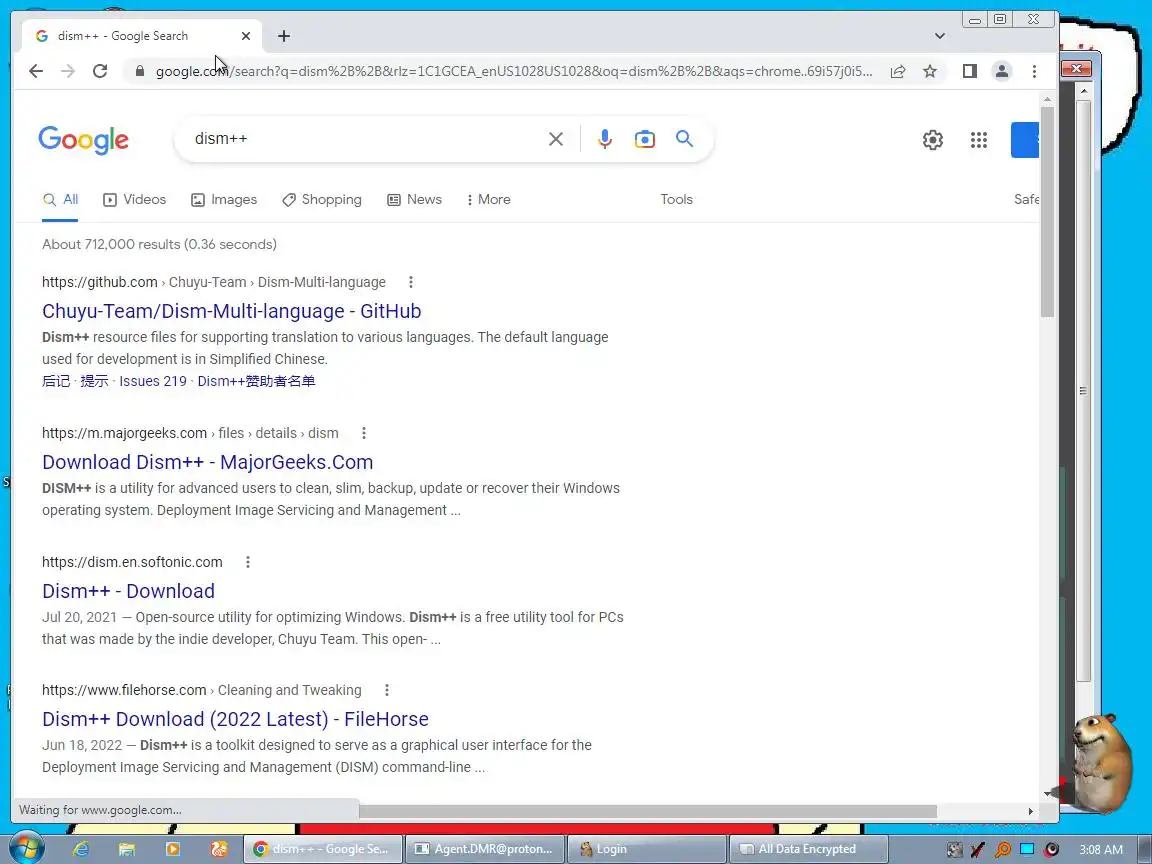1152x864 pixels.
Task: View site information via the lock icon
Action: (x=140, y=71)
